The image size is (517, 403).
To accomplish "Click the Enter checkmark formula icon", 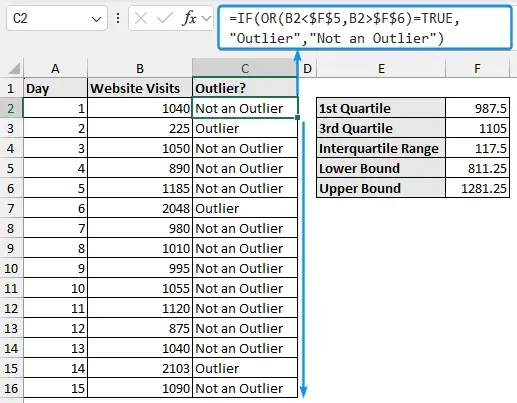I will (x=165, y=18).
